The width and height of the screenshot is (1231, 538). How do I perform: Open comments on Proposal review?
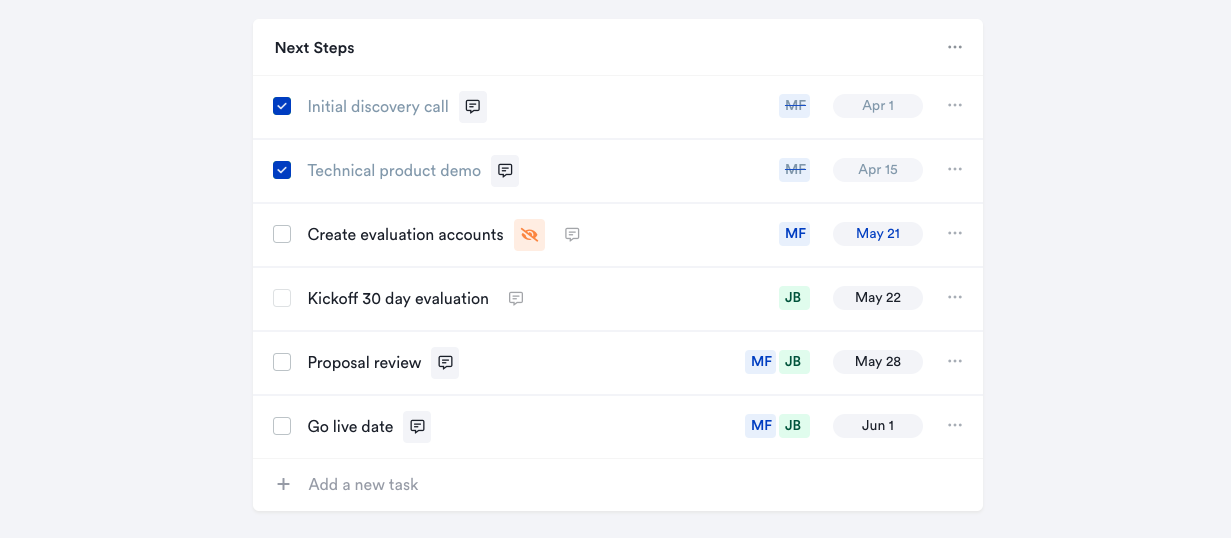445,362
